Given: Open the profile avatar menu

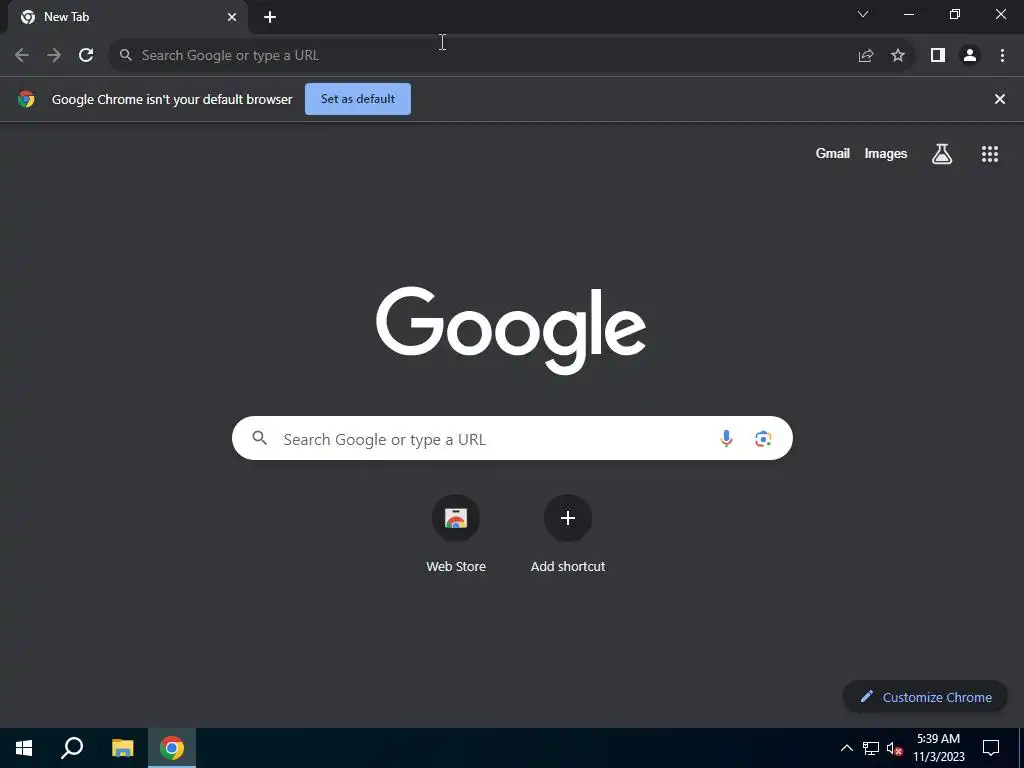Looking at the screenshot, I should coord(970,56).
